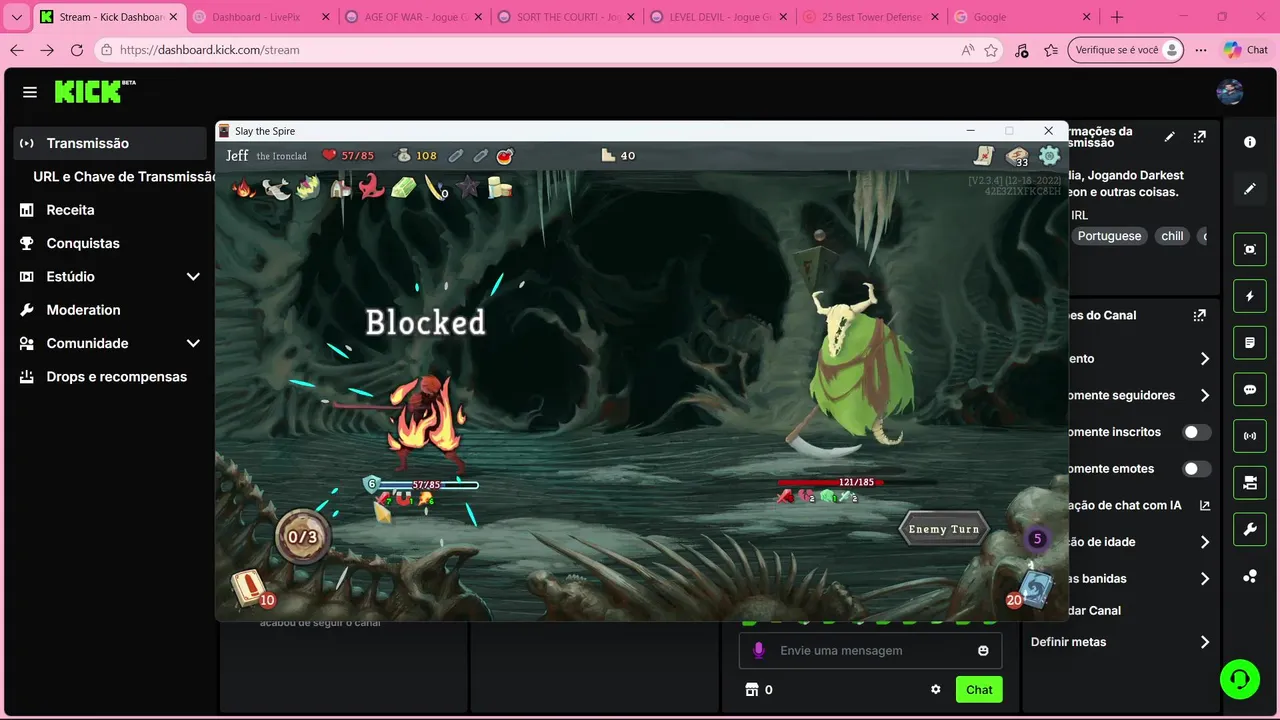1280x720 pixels.
Task: Inspect the banana relic with counter
Action: point(436,187)
